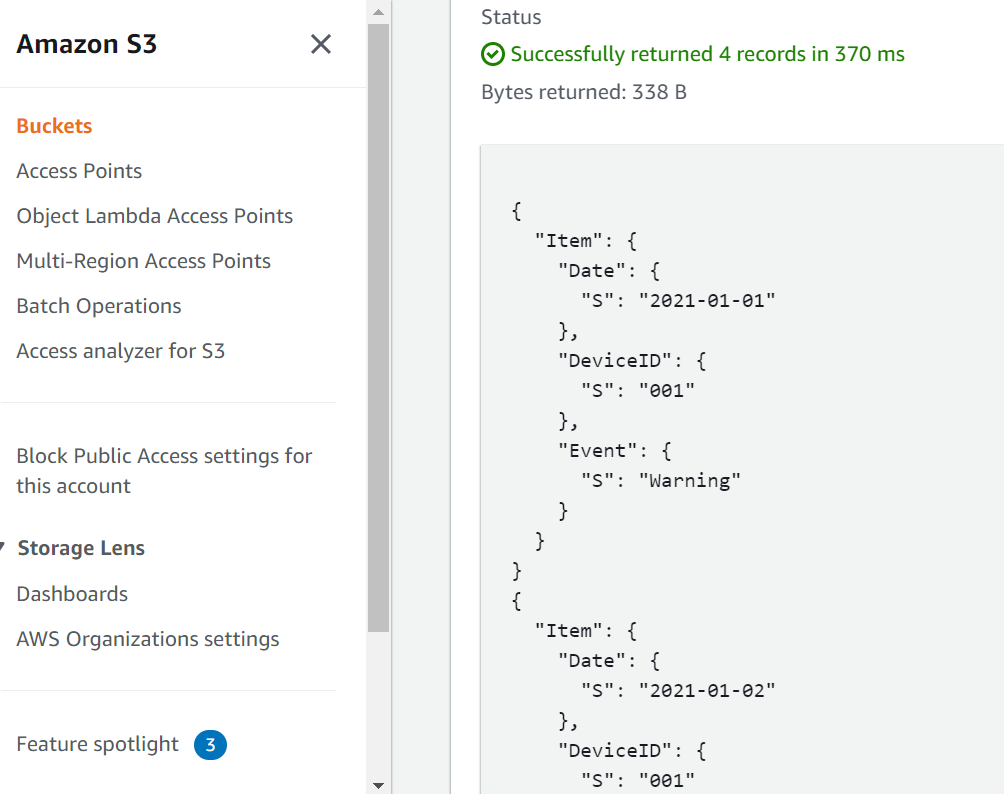1004x794 pixels.
Task: Click the "Warning" event value in results
Action: tap(694, 481)
